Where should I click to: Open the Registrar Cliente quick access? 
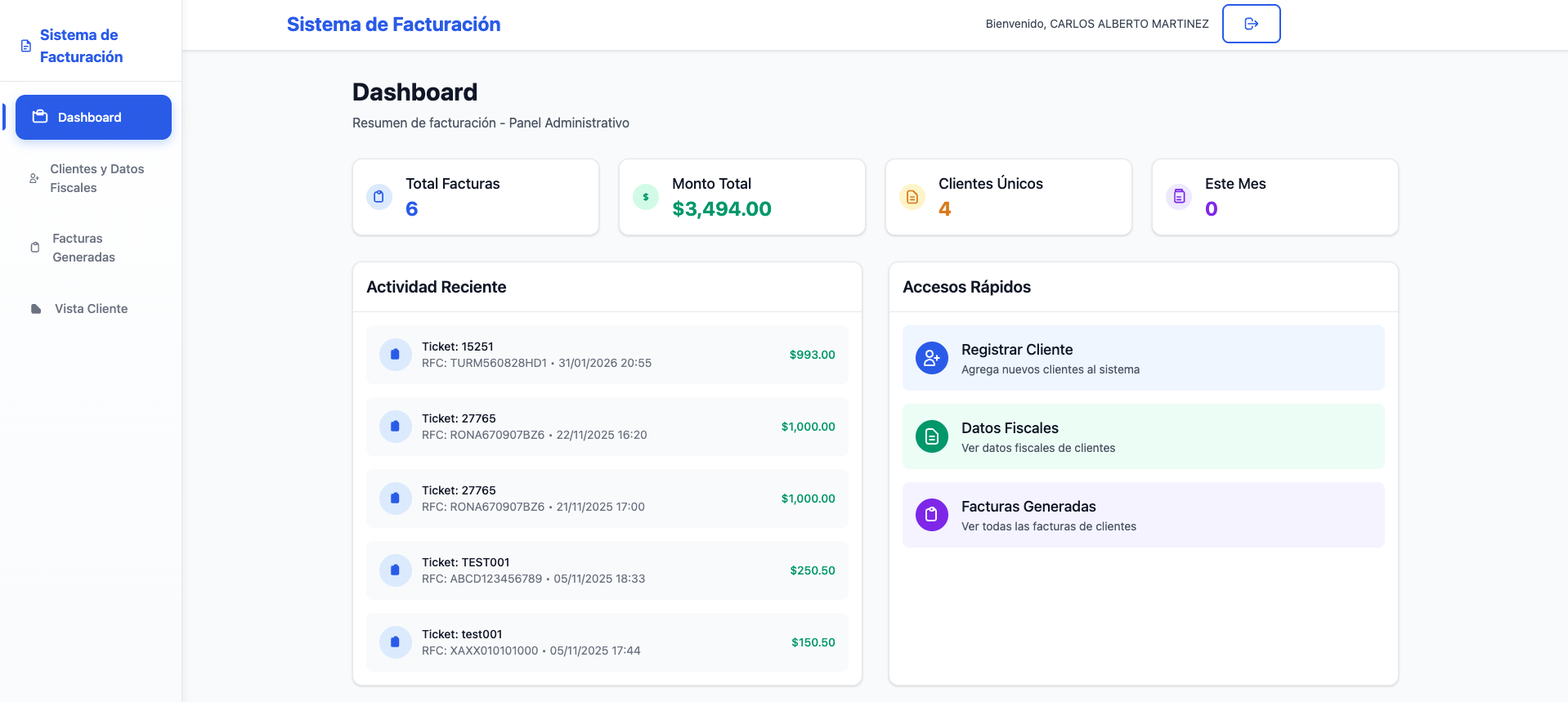pos(1142,358)
